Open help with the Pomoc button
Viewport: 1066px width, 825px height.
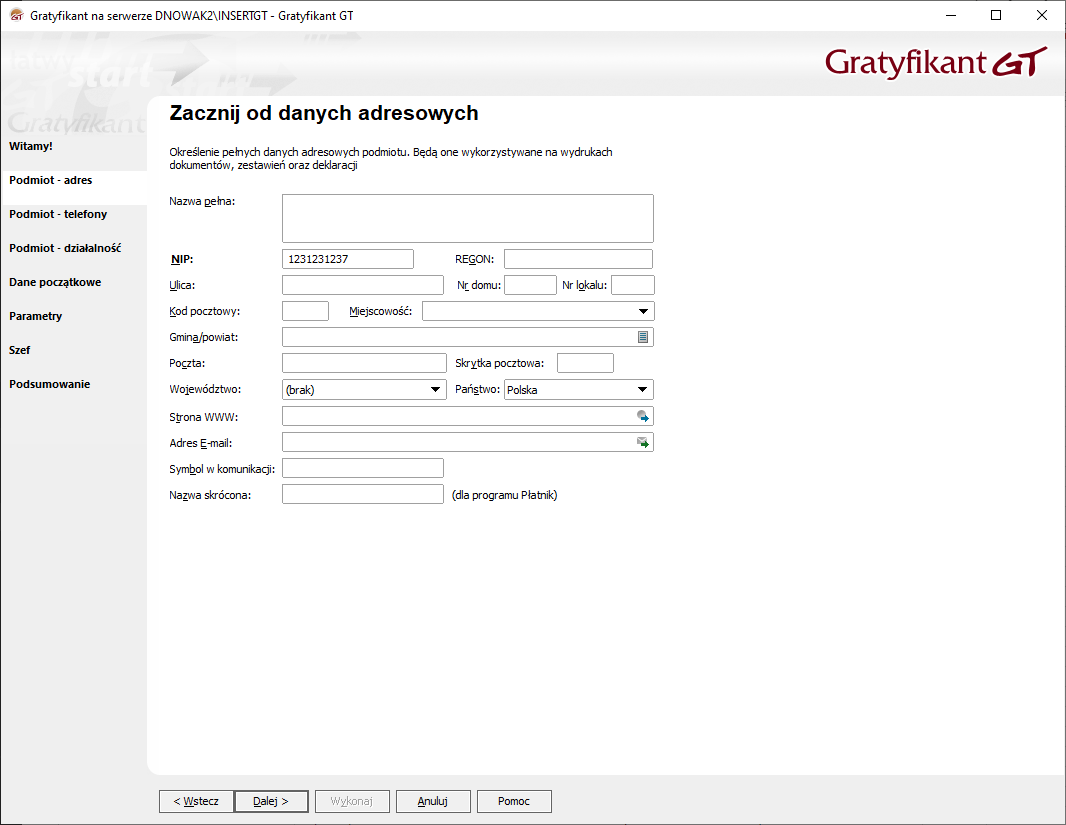coord(514,801)
